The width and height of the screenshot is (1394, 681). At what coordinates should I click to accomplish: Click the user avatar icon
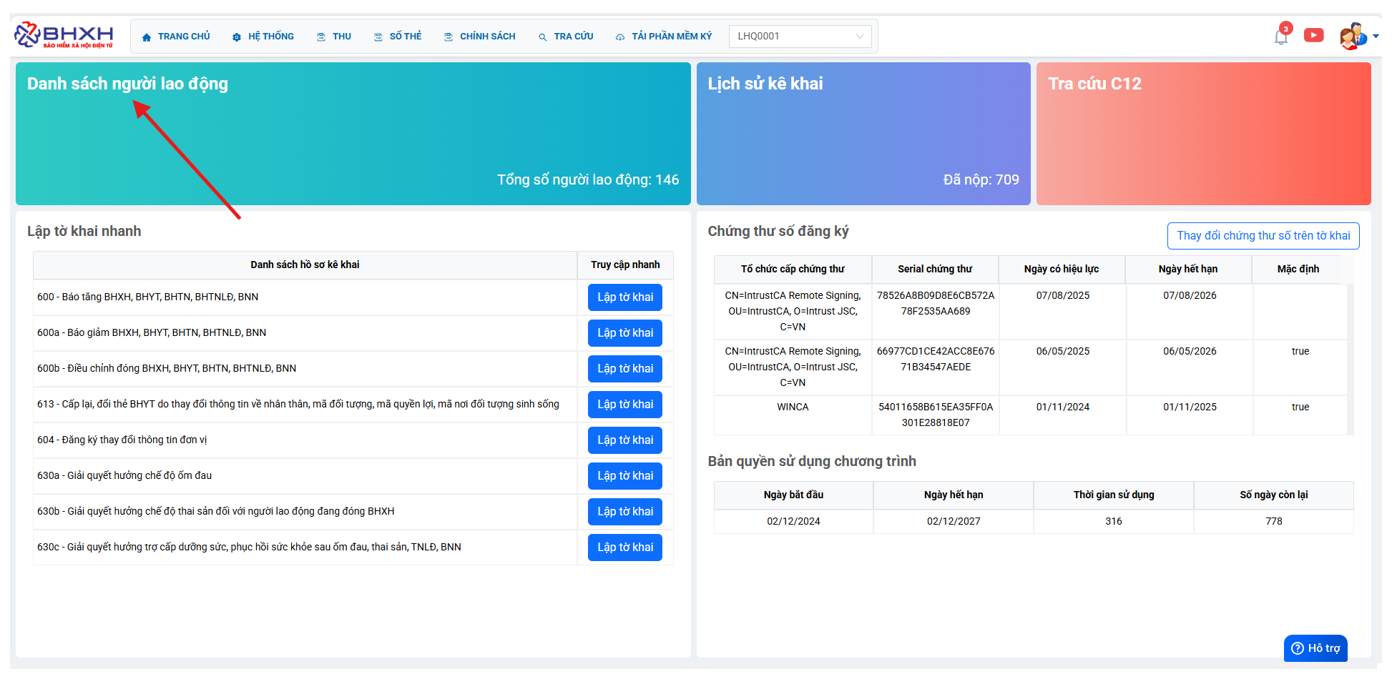(x=1351, y=36)
